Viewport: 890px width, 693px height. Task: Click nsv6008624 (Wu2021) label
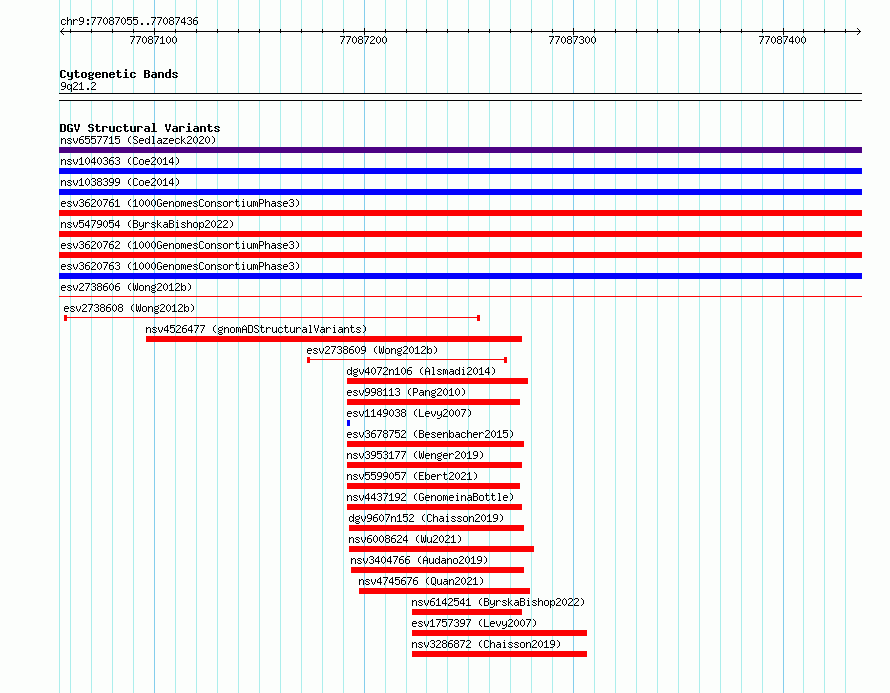405,539
